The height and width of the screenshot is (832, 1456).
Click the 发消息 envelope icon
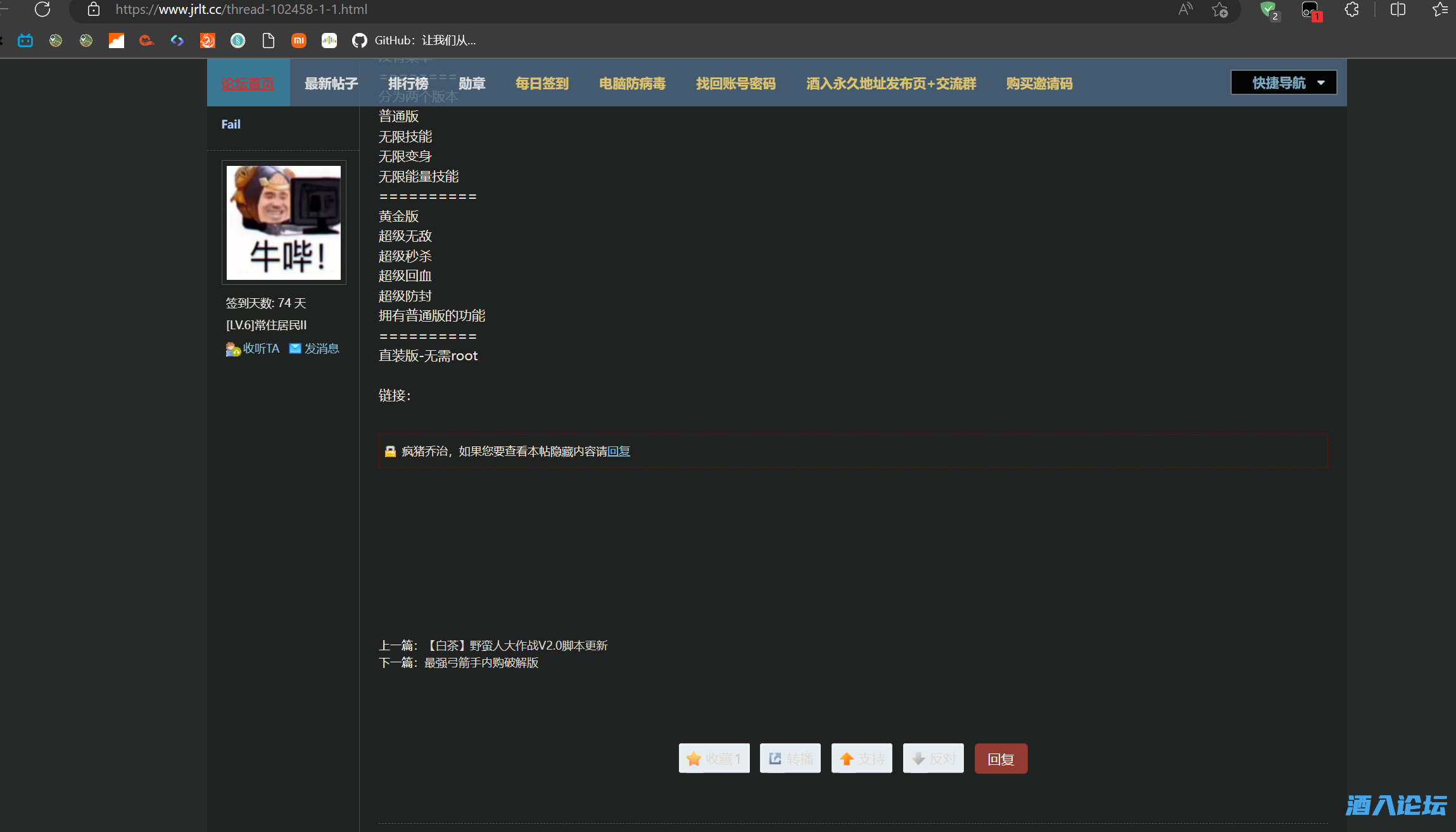coord(295,348)
